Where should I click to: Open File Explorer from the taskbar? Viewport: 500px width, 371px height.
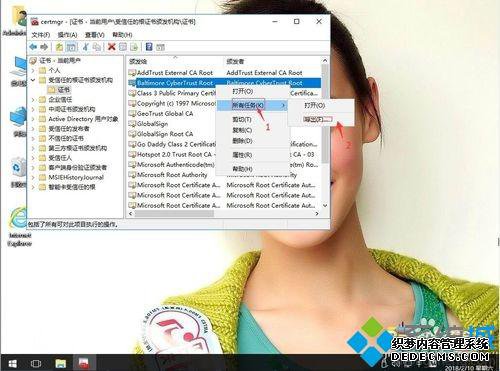pyautogui.click(x=61, y=363)
